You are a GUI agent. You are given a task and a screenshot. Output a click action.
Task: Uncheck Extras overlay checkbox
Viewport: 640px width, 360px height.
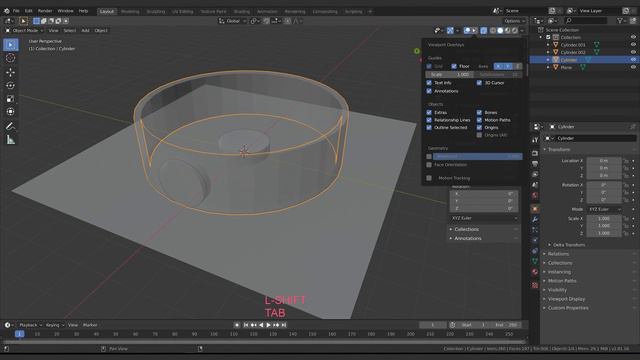click(x=429, y=112)
